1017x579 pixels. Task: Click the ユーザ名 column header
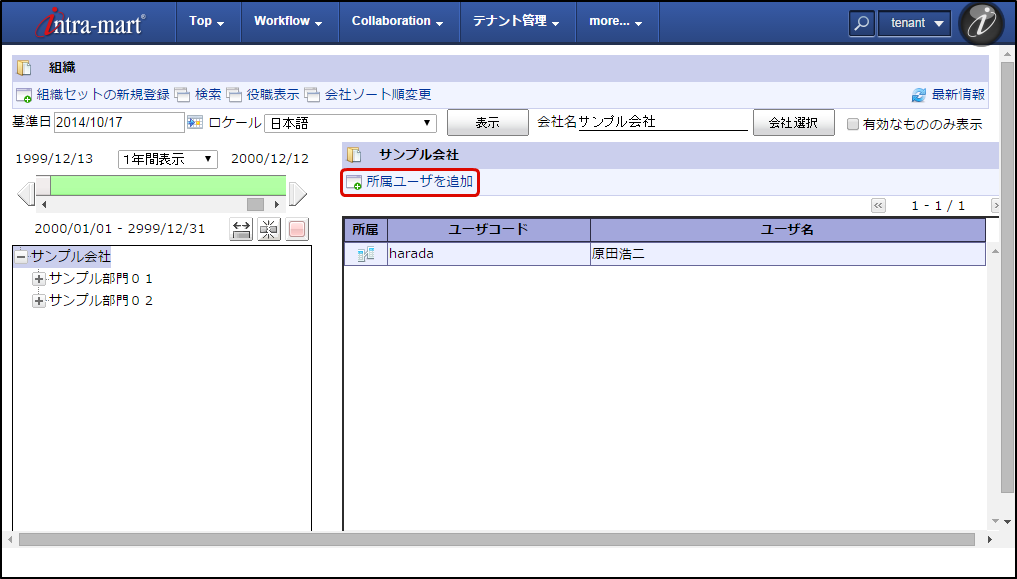coord(787,230)
